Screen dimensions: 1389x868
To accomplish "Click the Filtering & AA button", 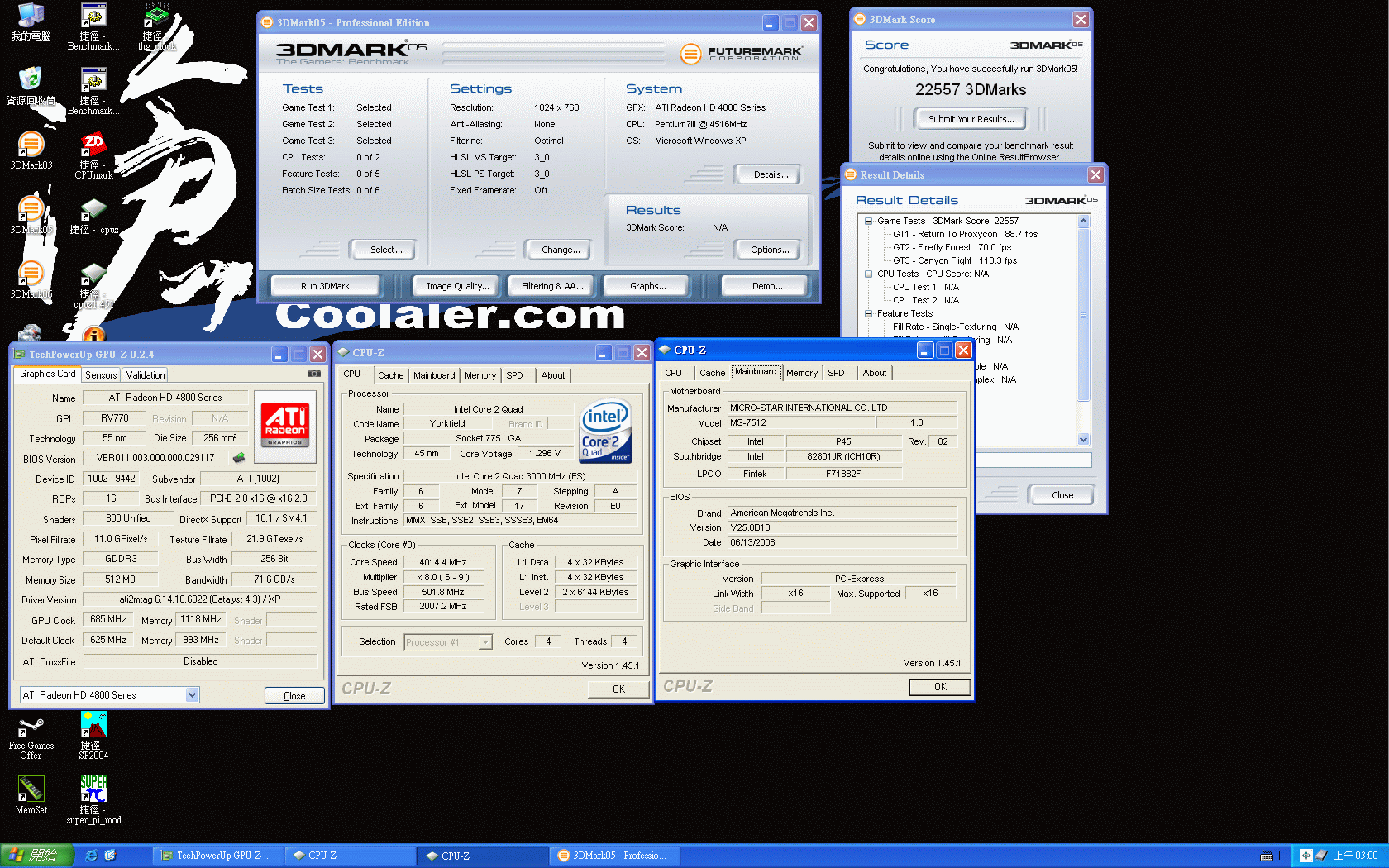I will click(x=552, y=286).
